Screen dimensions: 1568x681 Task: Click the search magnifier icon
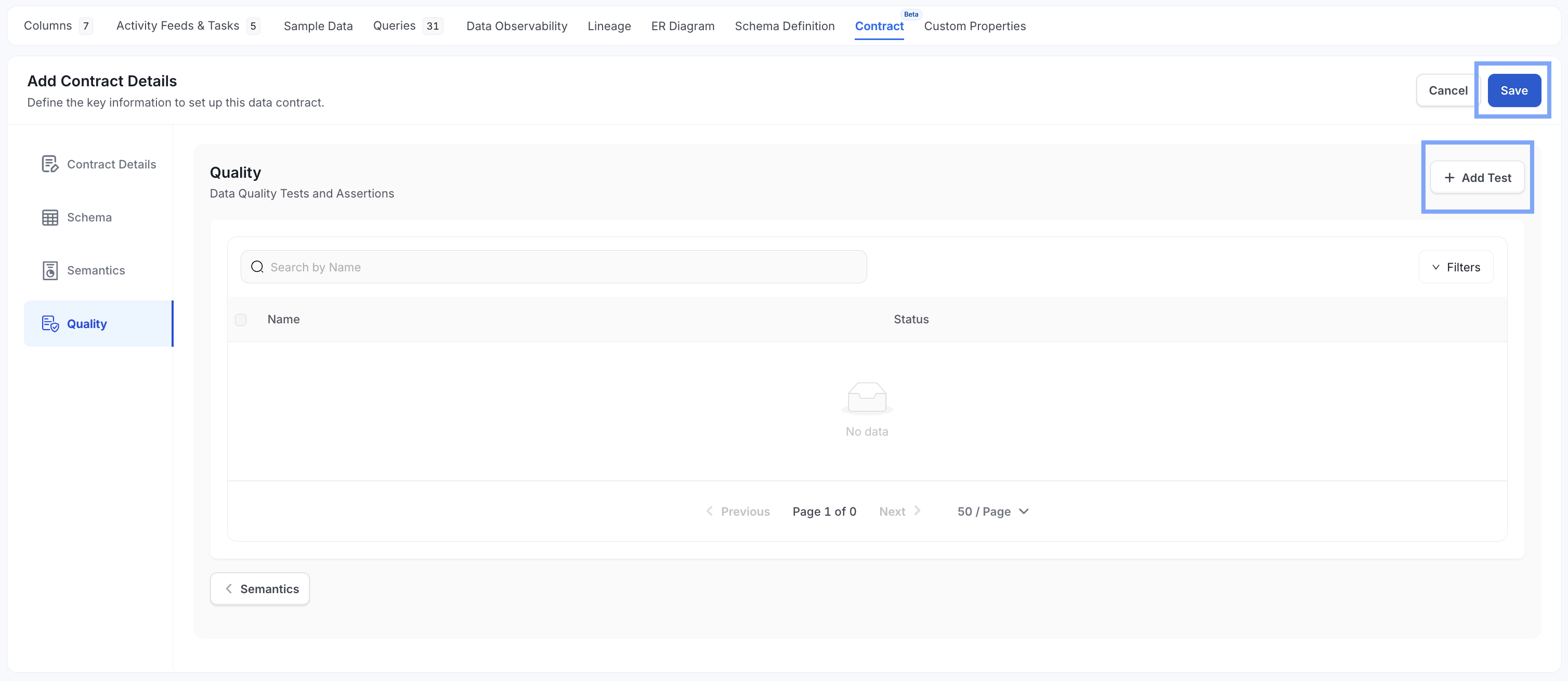[x=257, y=267]
